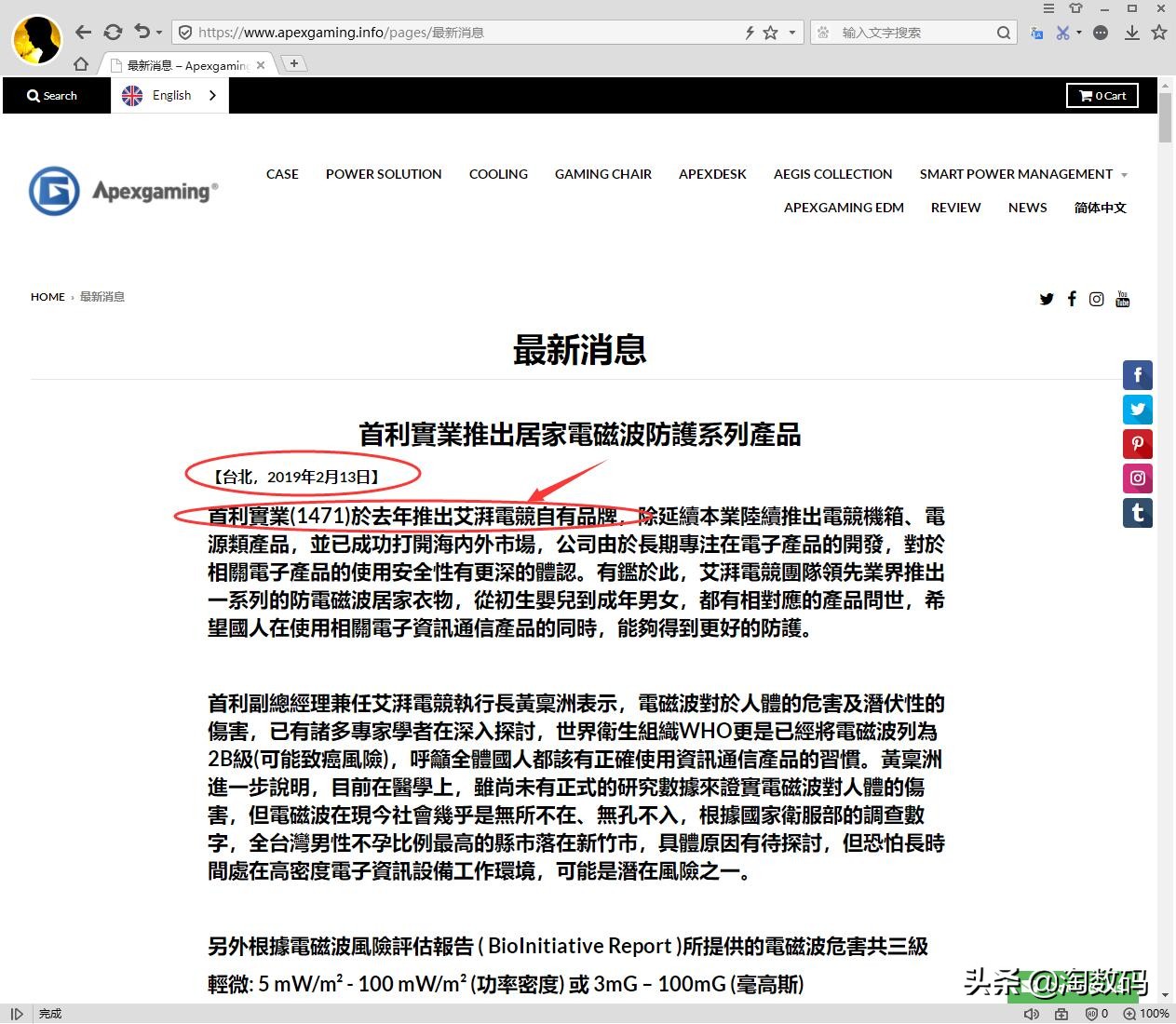Mute the browser sound in the status bar
This screenshot has width=1176, height=1024.
pyautogui.click(x=1032, y=1014)
